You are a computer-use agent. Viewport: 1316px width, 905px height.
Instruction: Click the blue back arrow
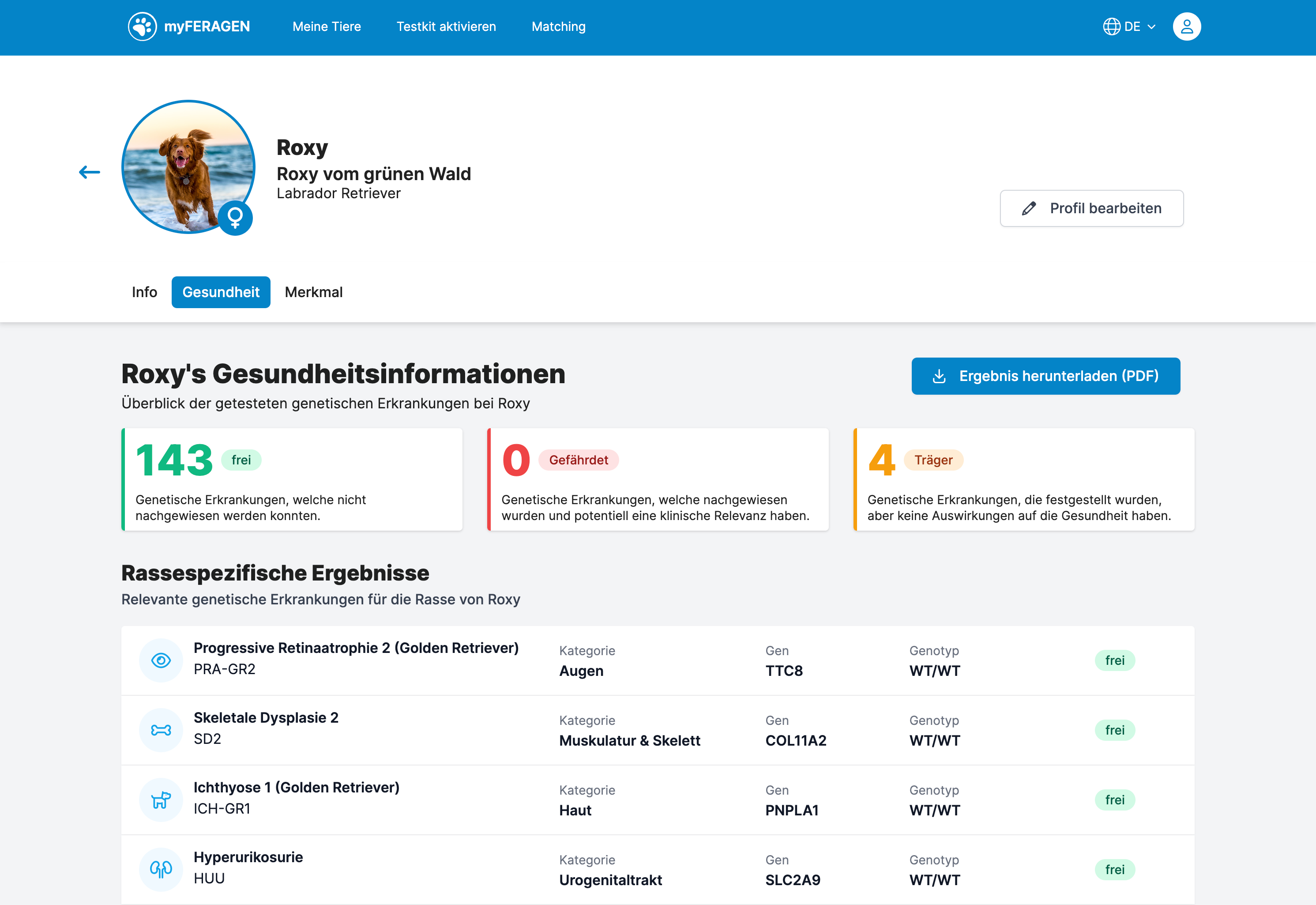(x=89, y=171)
